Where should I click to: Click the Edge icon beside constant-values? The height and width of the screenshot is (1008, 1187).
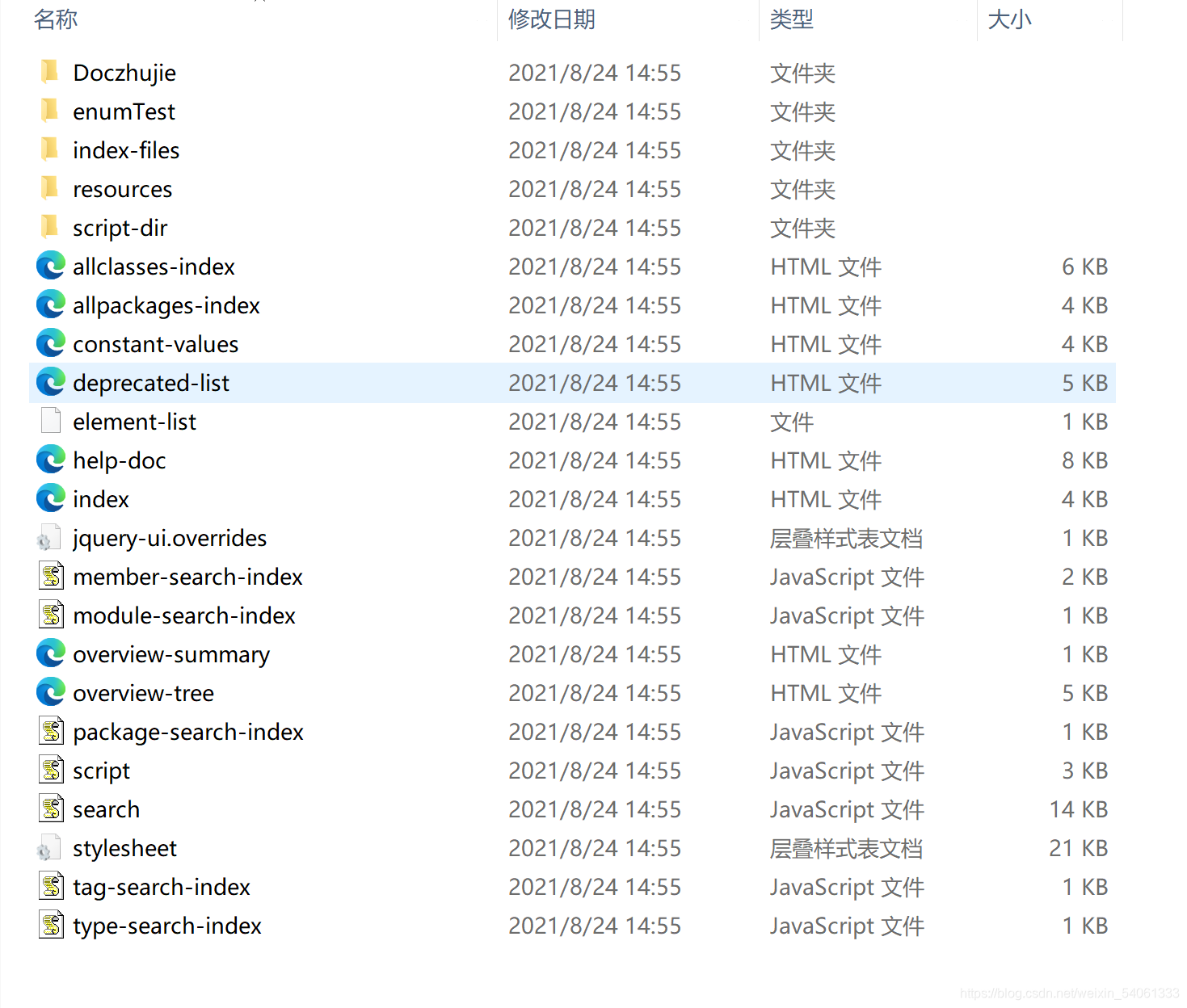coord(51,343)
